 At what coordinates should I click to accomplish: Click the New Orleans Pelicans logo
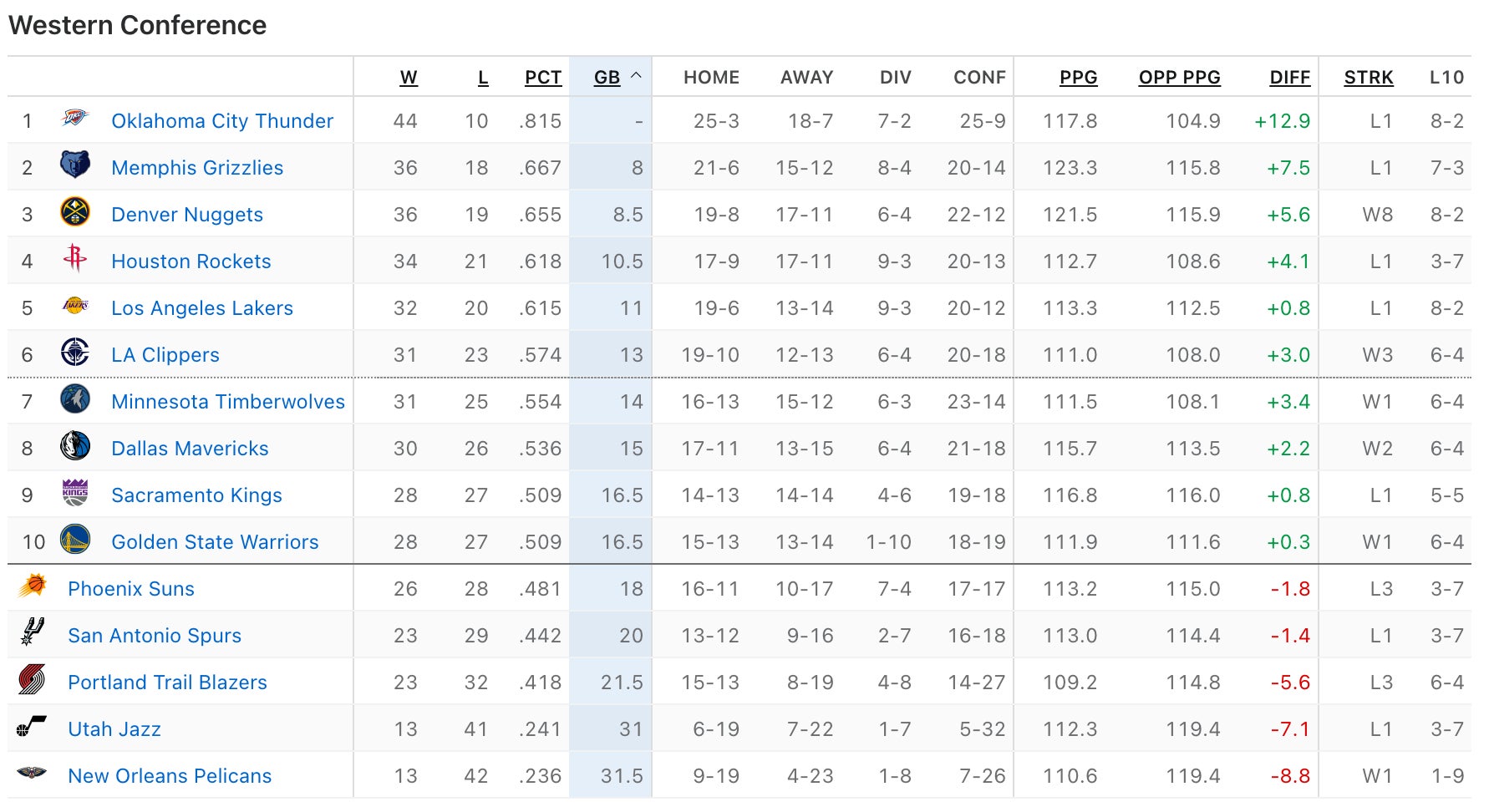pyautogui.click(x=32, y=774)
